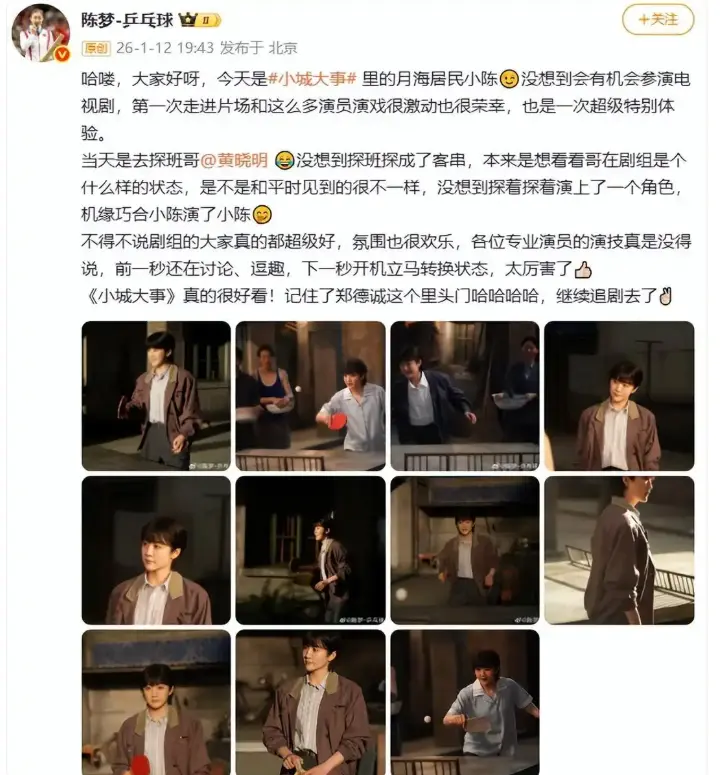
Task: Click the thumbs up emoji after 太厉害了
Action: [x=583, y=269]
